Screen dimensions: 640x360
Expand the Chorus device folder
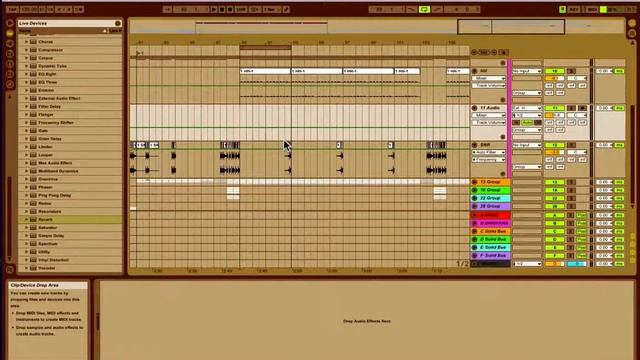(27, 42)
